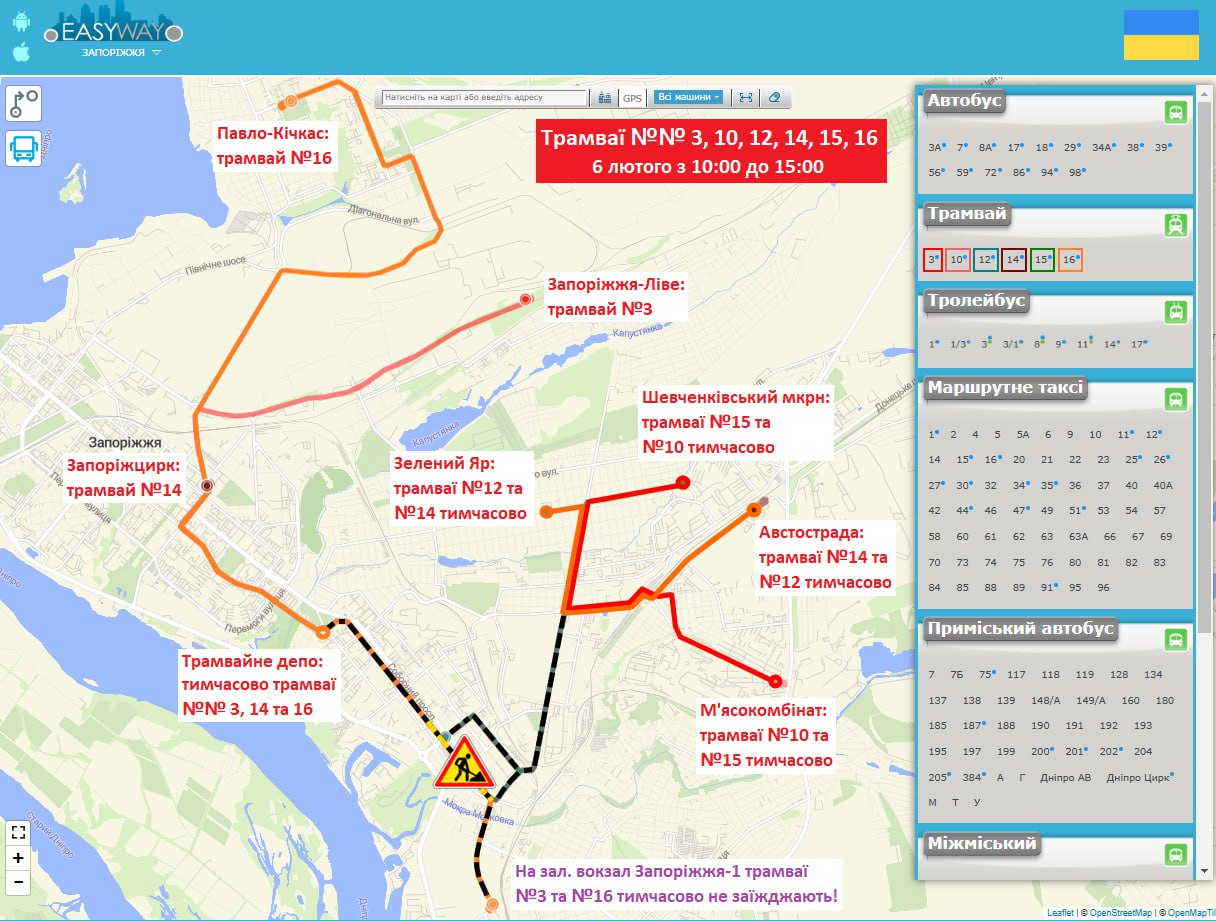Zoom in the map with the plus button
The width and height of the screenshot is (1216, 921).
click(x=18, y=857)
